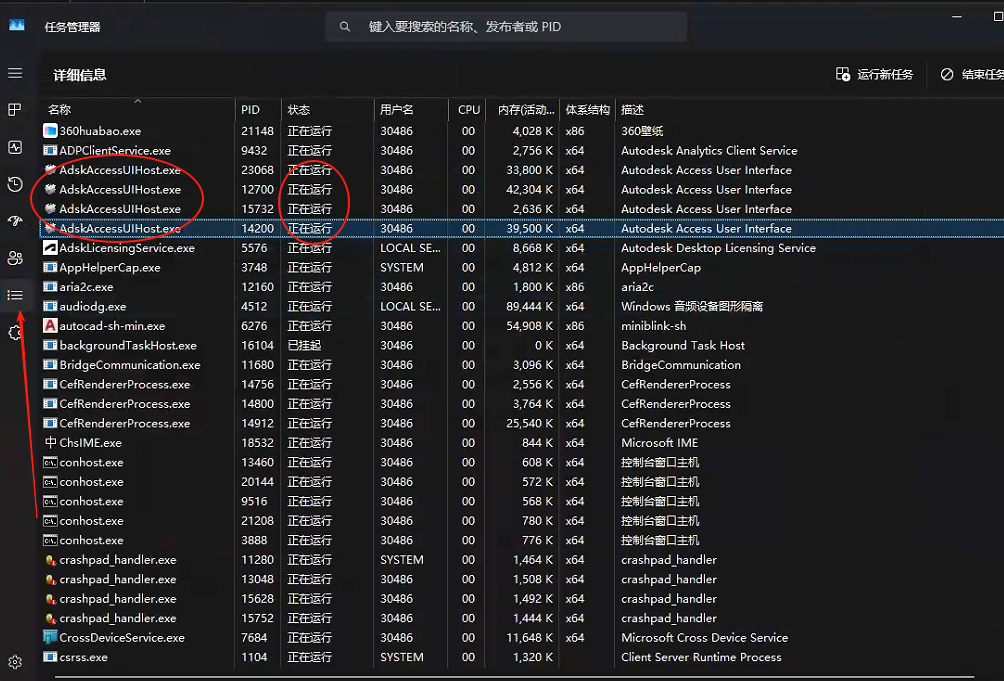Click description 'Windows 音频设备图形隔离'

coord(692,307)
